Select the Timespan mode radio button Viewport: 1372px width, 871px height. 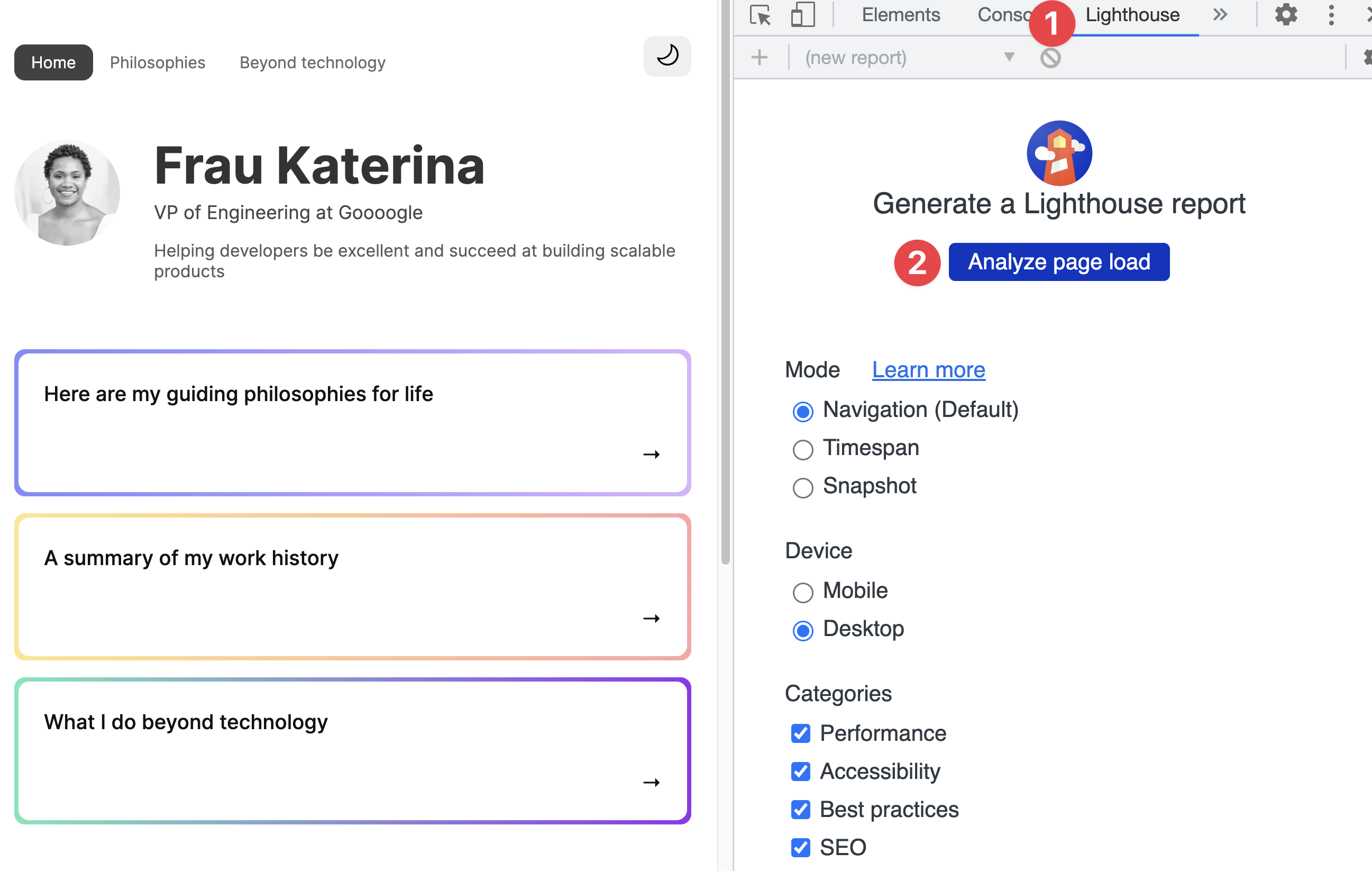coord(802,449)
